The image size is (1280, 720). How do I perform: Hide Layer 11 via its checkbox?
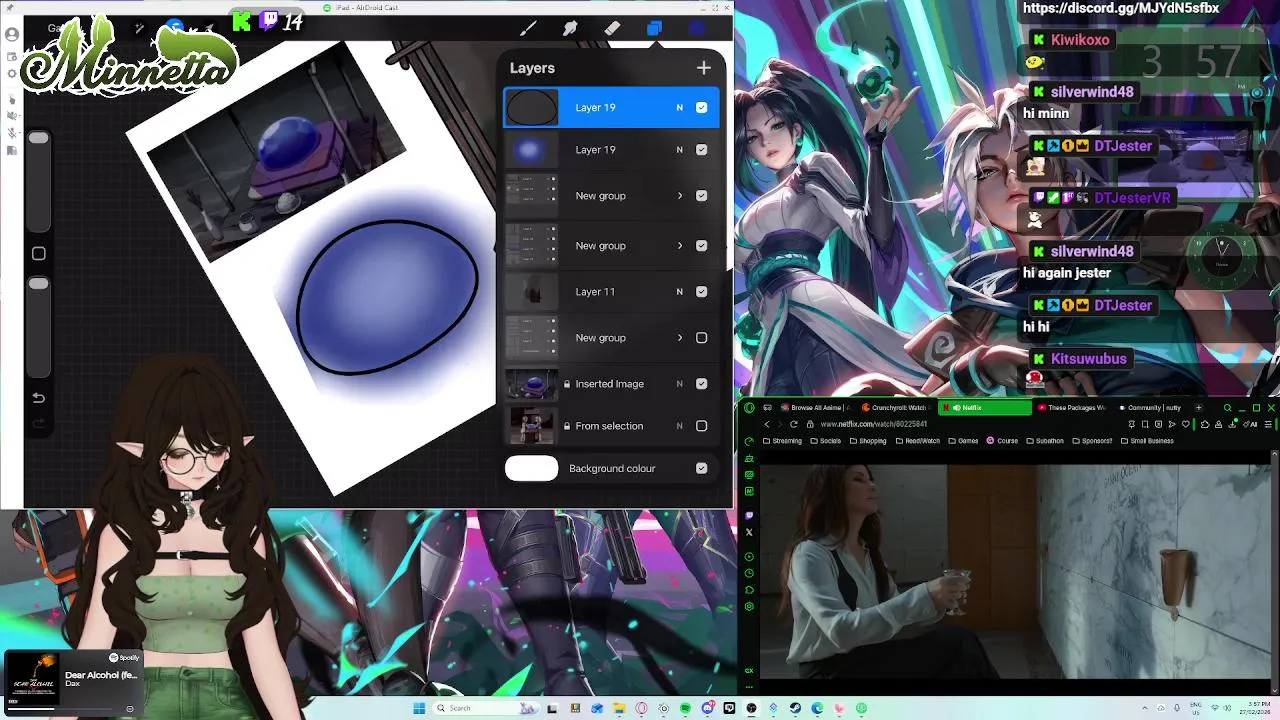click(701, 292)
